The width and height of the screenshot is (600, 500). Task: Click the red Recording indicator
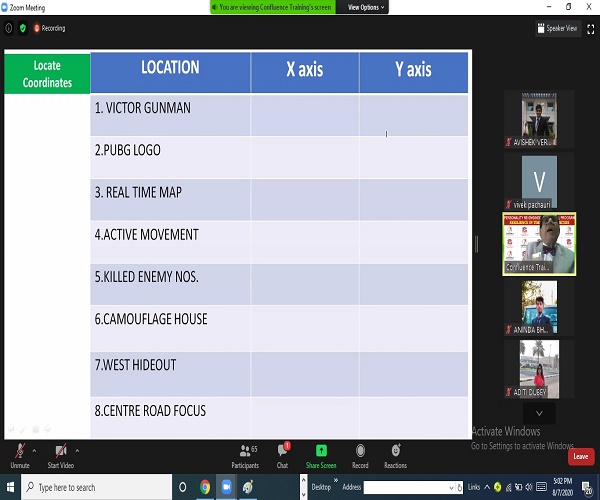pyautogui.click(x=49, y=28)
